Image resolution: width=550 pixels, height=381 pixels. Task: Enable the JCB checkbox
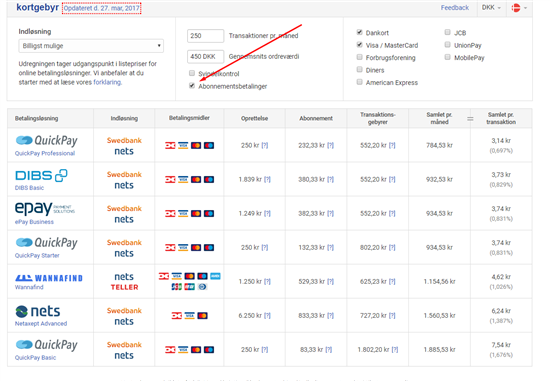click(448, 32)
